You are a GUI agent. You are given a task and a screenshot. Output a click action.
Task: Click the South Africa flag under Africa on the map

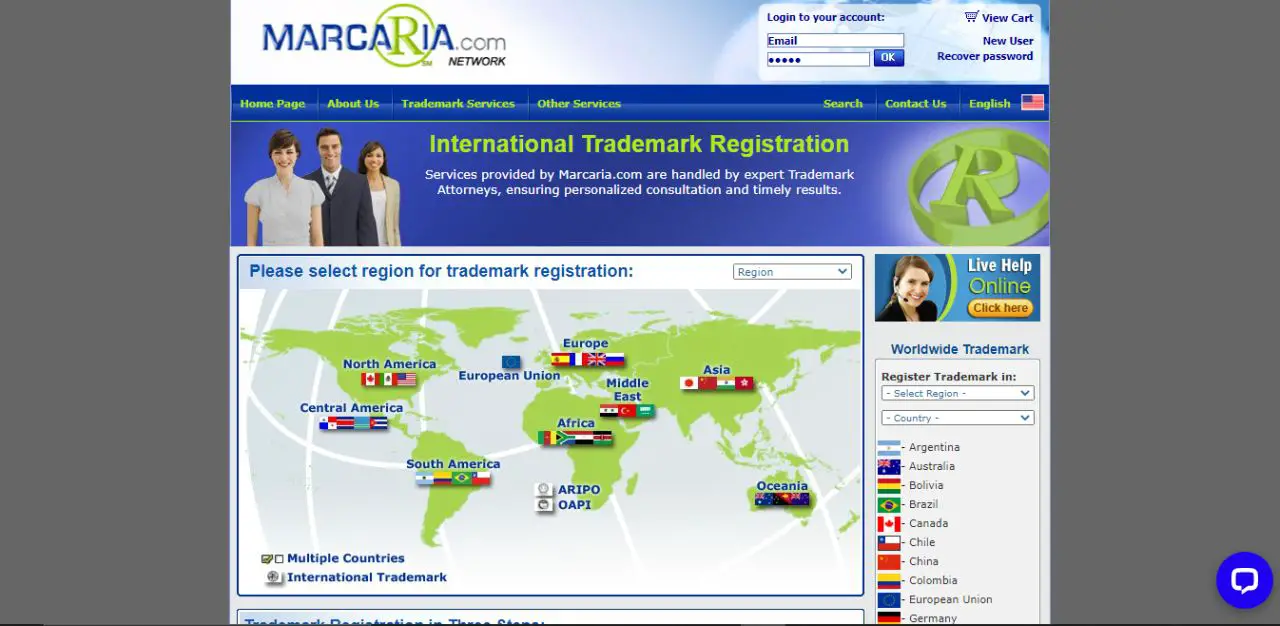tap(565, 438)
